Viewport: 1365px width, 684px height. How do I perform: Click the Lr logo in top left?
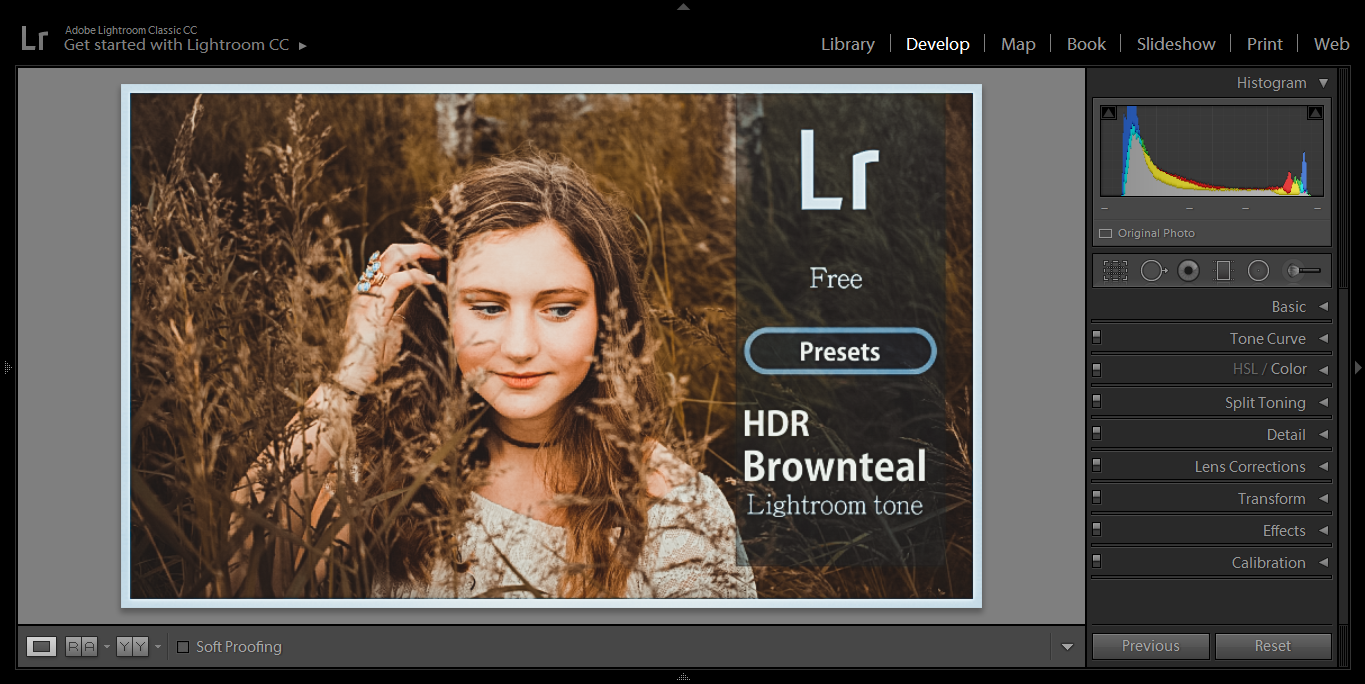35,39
